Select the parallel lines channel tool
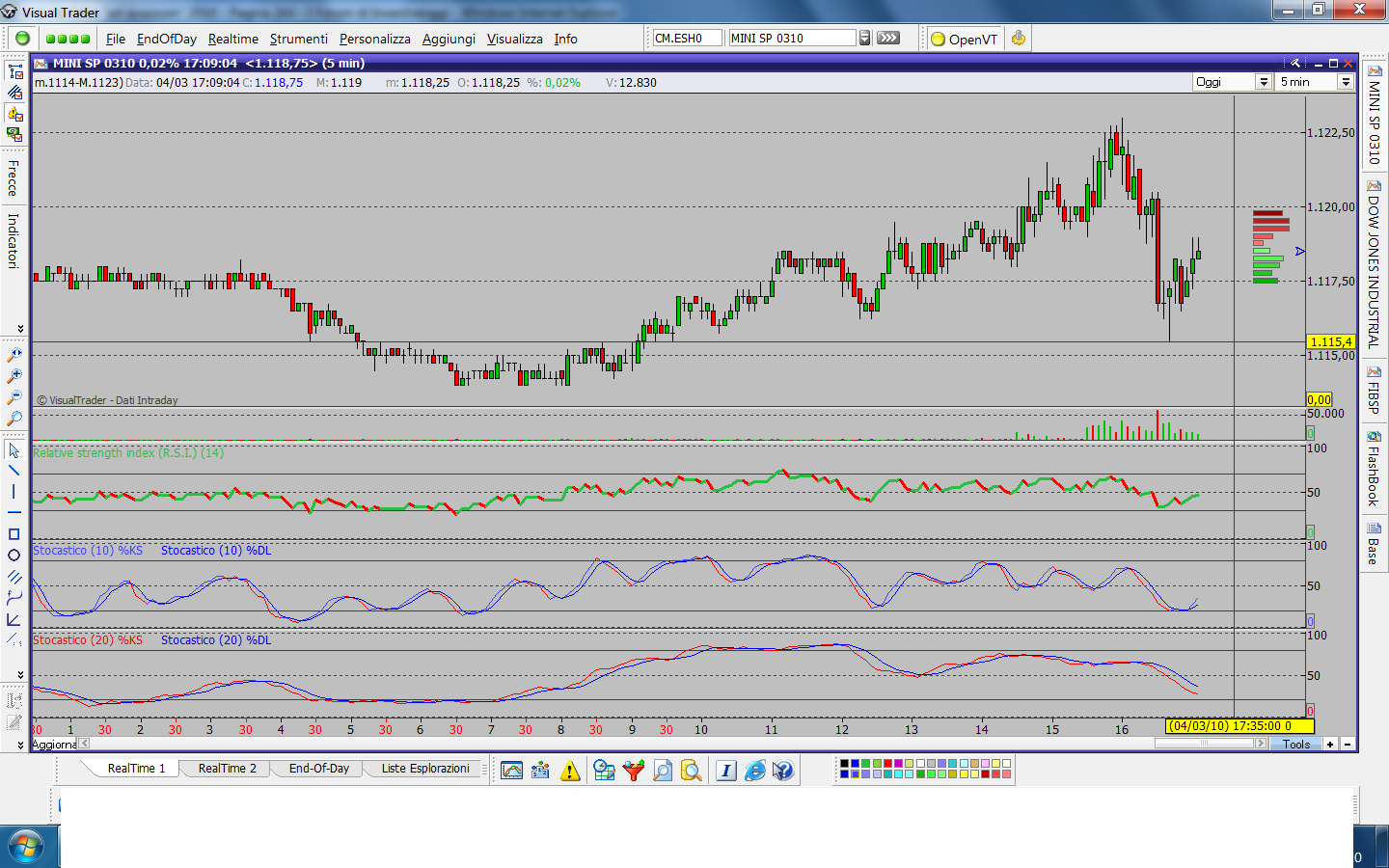 [14, 577]
